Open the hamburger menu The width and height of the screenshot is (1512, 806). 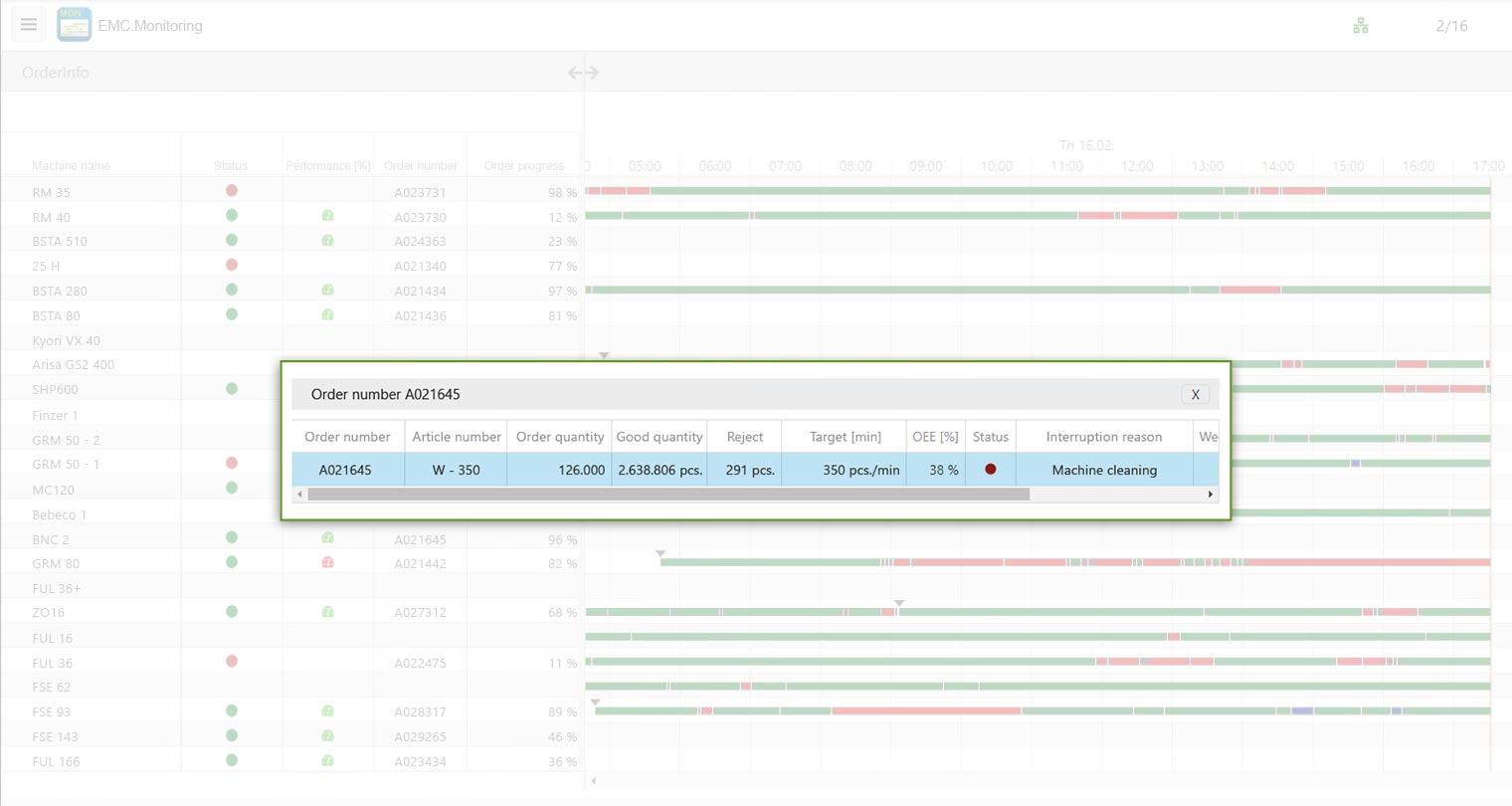pos(29,25)
